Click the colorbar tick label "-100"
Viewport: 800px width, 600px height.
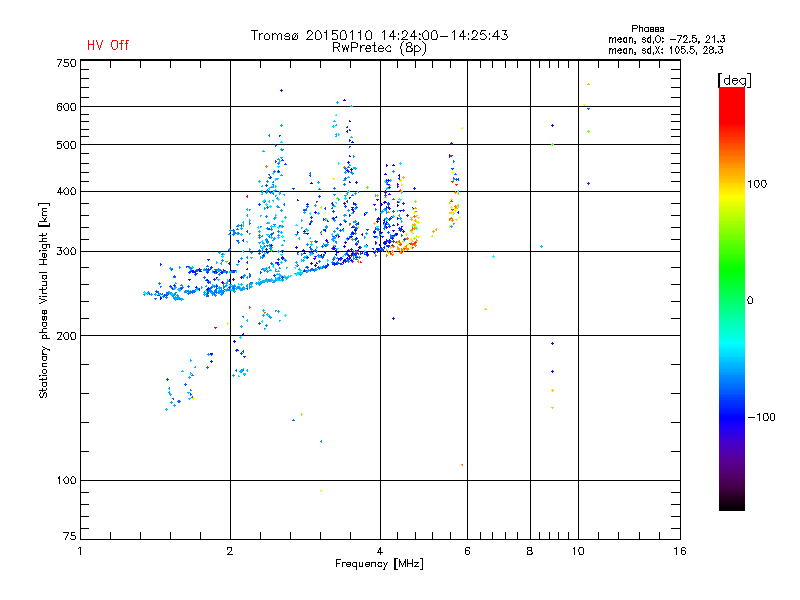[761, 417]
